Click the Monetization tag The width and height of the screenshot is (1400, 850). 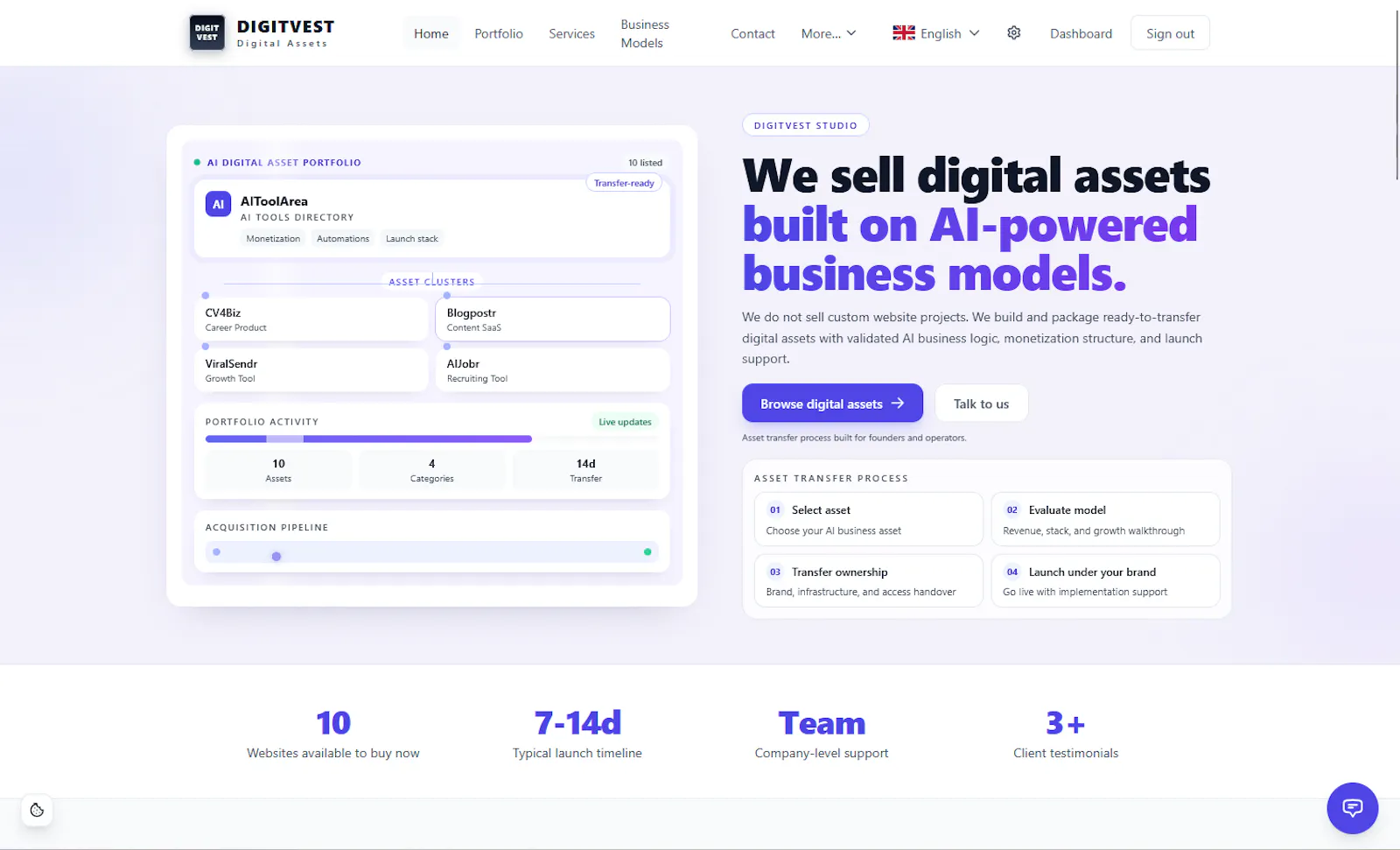(x=273, y=239)
